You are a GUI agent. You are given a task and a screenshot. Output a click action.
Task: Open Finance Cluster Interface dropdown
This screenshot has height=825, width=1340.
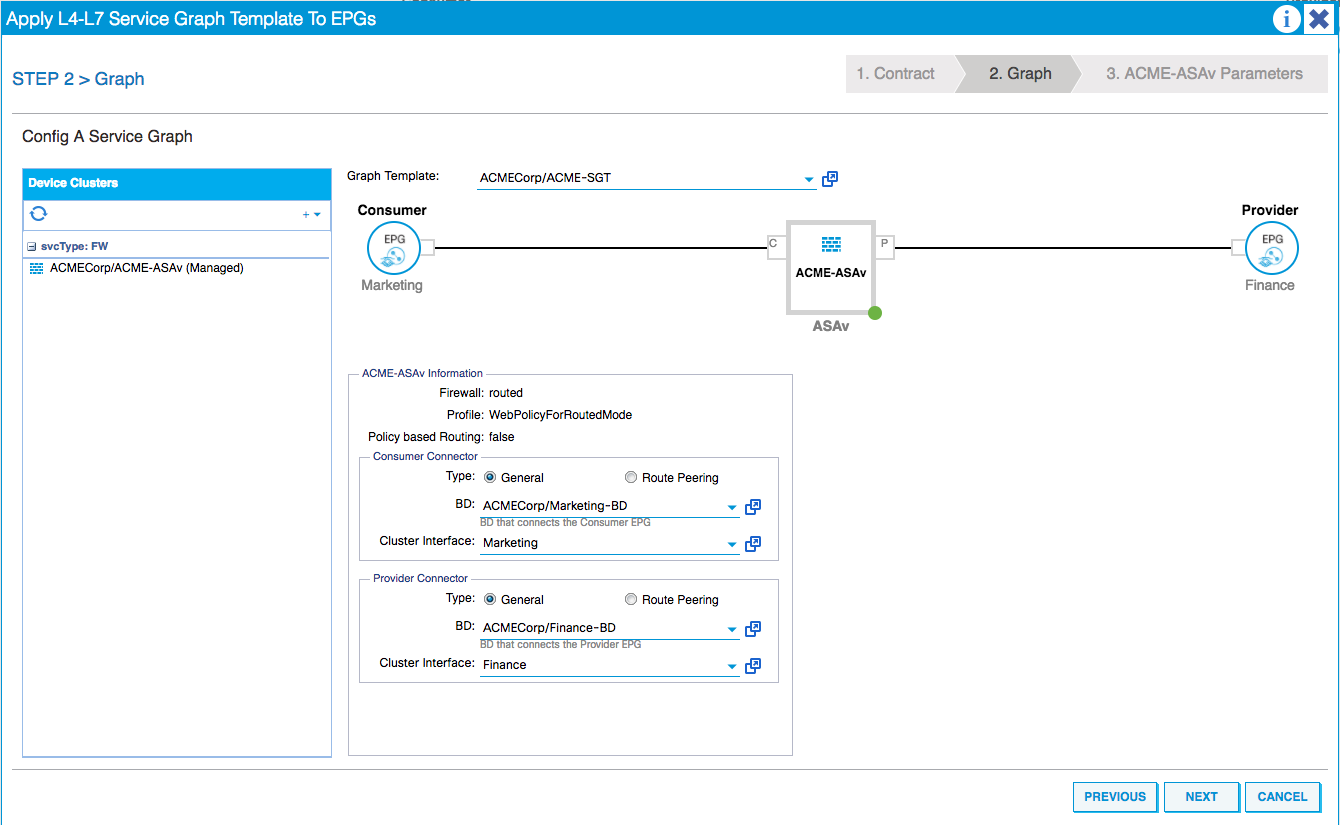coord(732,666)
